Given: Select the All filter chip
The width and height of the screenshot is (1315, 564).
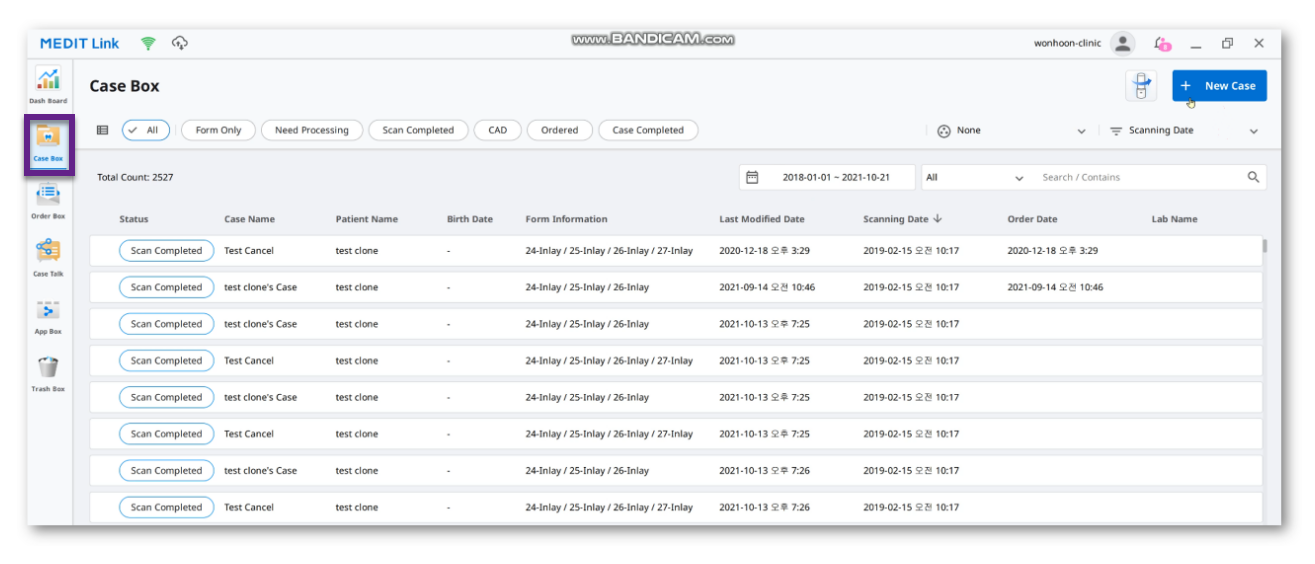Looking at the screenshot, I should [146, 130].
